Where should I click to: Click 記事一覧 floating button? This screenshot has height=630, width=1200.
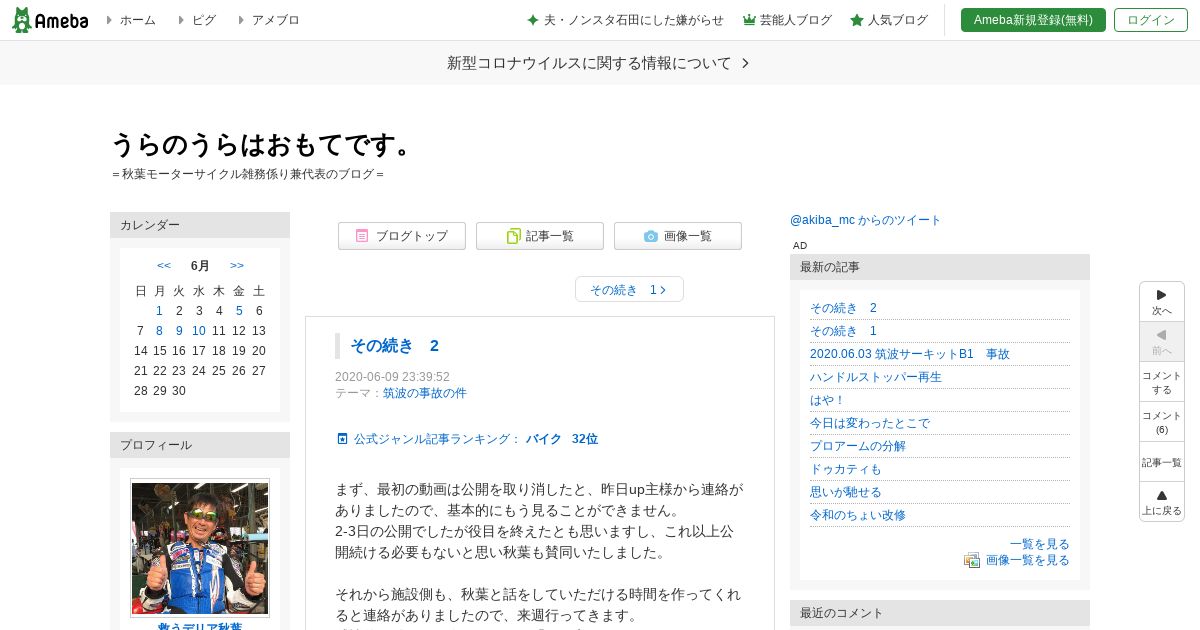point(1162,462)
